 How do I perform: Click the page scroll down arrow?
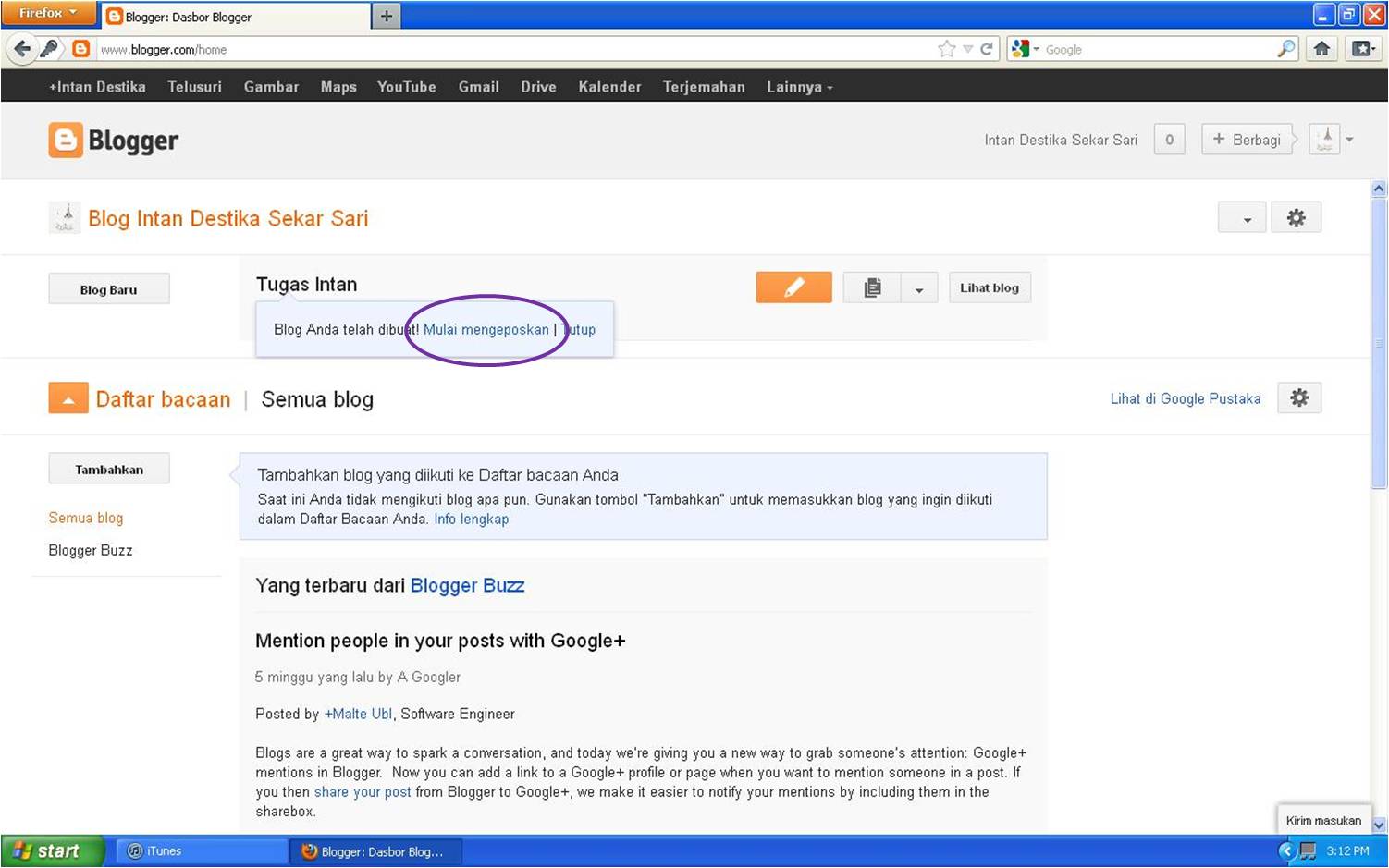point(1379,825)
